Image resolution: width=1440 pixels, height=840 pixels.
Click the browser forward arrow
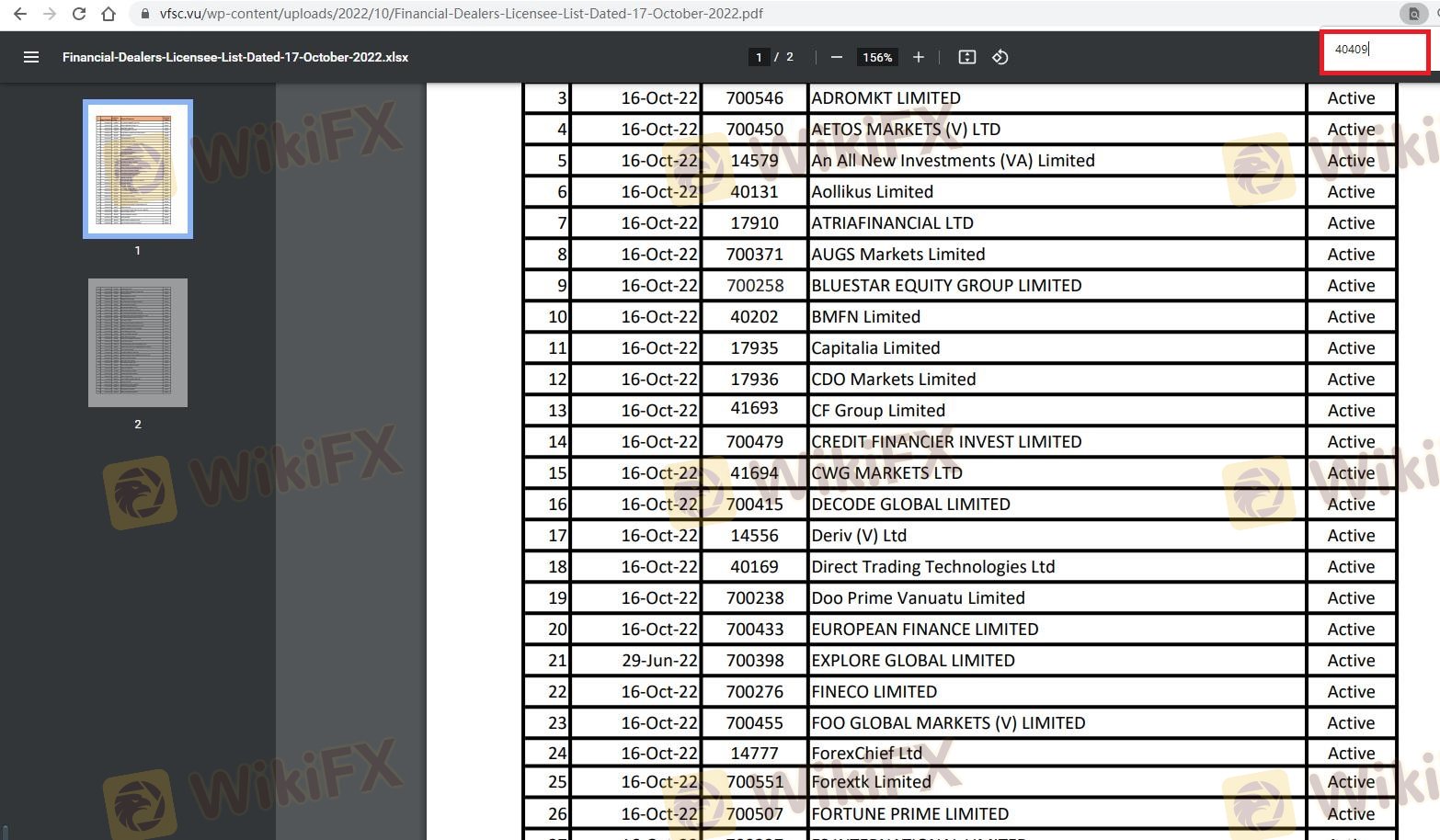pos(50,14)
